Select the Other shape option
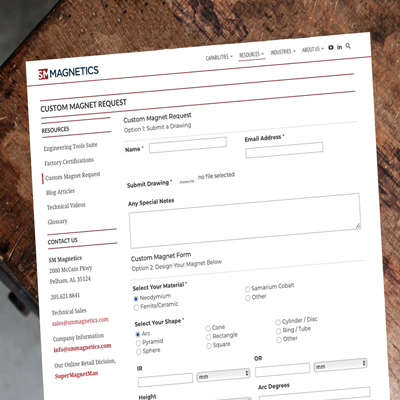The width and height of the screenshot is (400, 400). pos(279,340)
